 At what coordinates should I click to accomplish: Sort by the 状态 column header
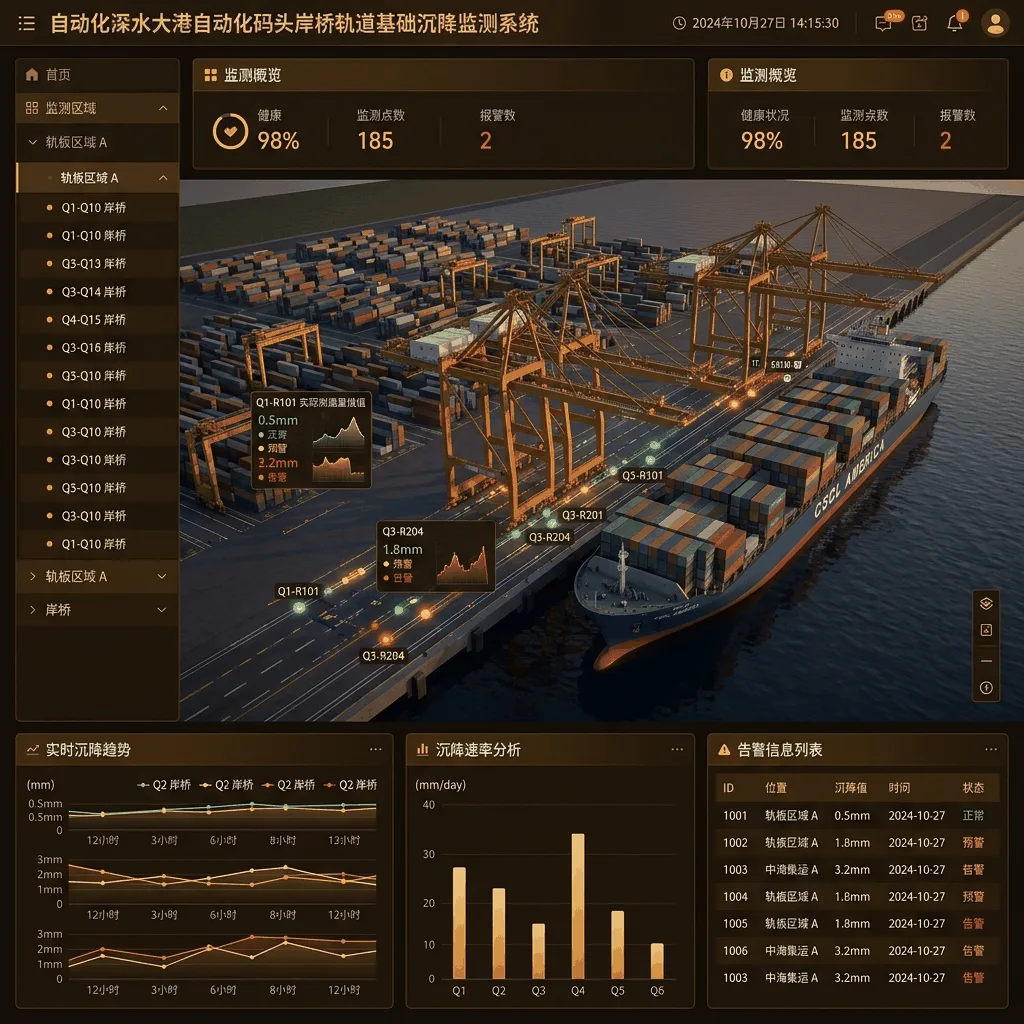973,788
